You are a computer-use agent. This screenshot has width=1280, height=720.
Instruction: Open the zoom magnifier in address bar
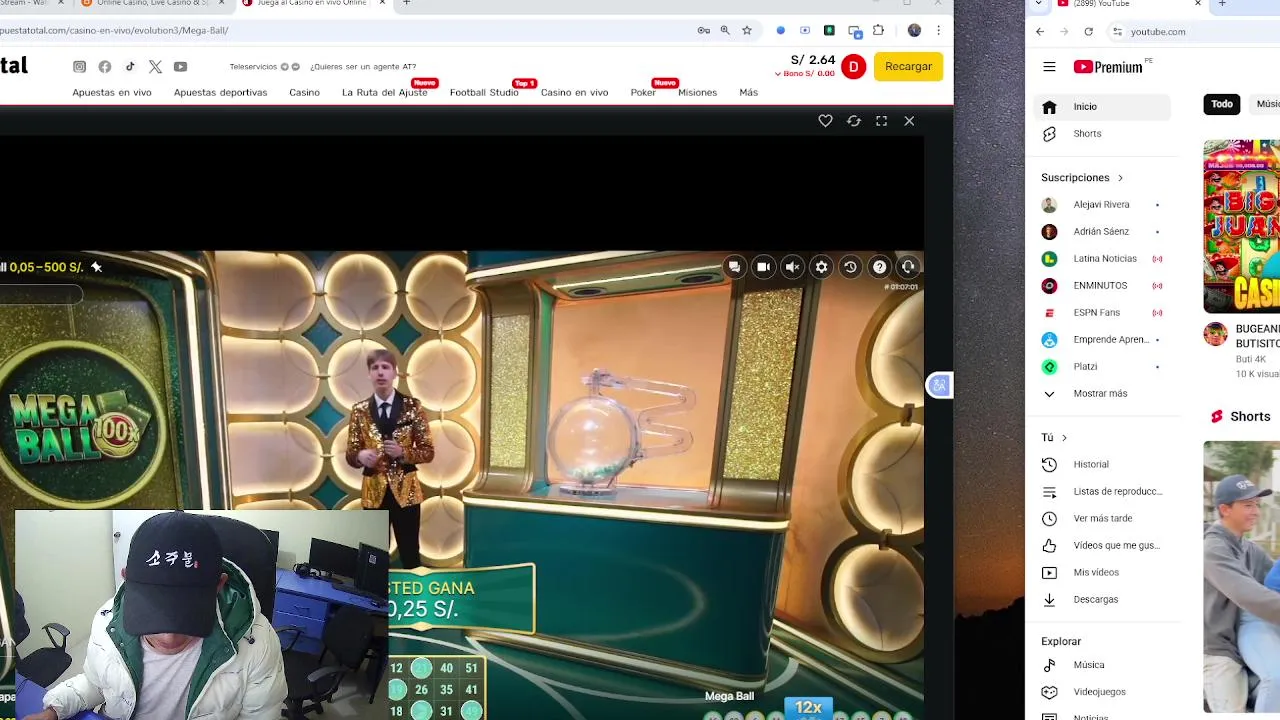725,31
